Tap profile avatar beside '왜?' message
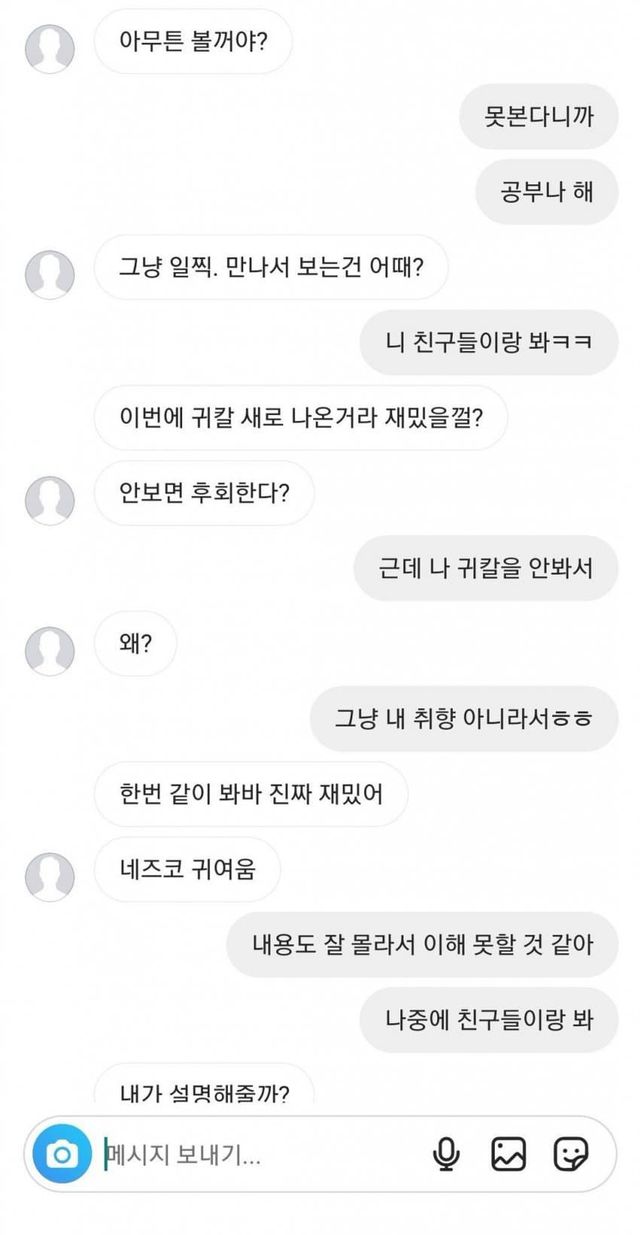Image resolution: width=640 pixels, height=1235 pixels. click(x=49, y=650)
